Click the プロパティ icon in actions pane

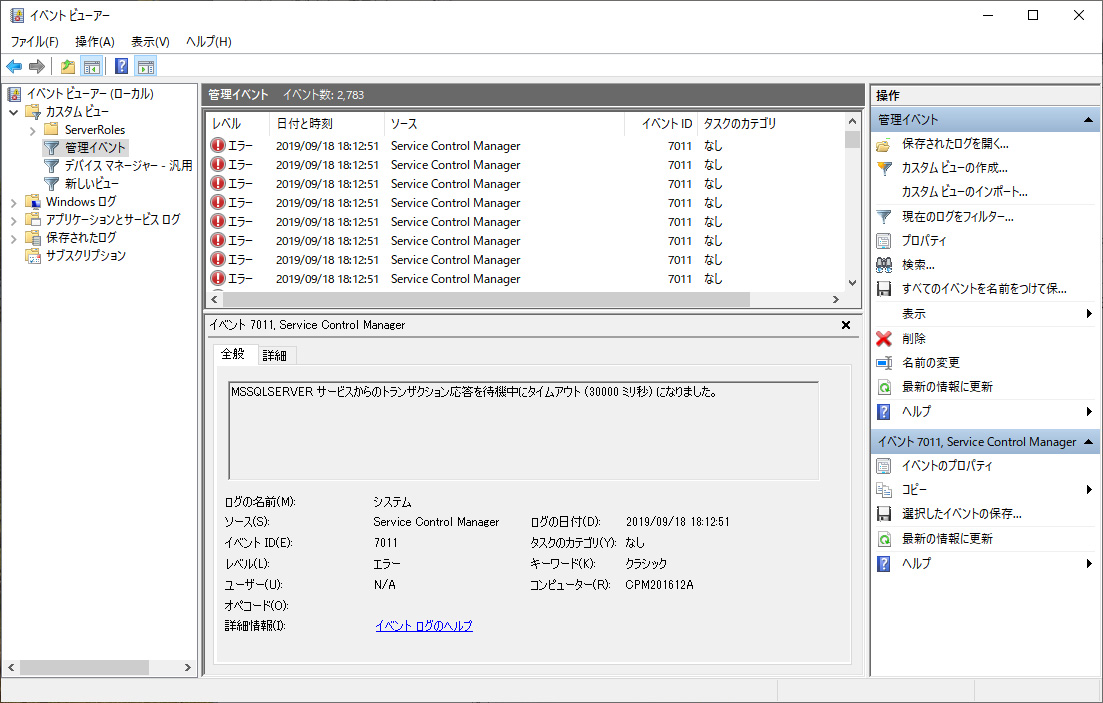pos(884,241)
